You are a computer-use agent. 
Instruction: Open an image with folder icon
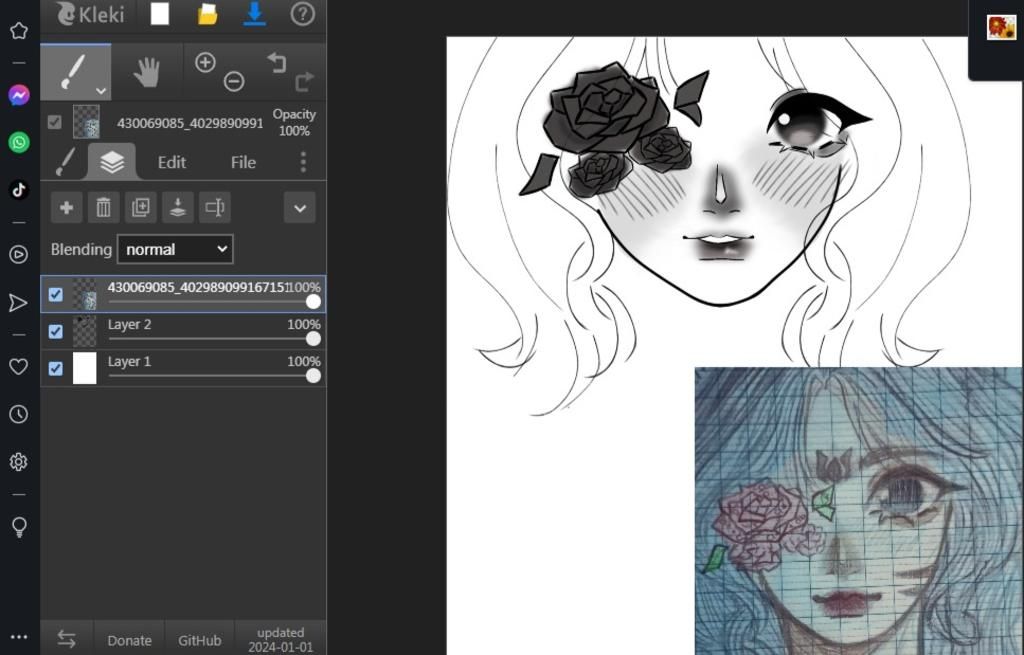(207, 14)
